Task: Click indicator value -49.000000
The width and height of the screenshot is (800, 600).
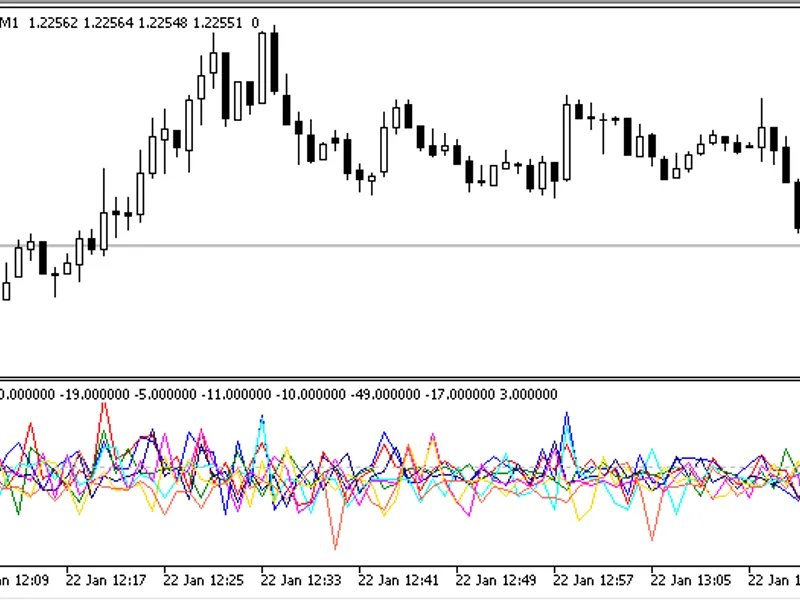Action: [x=386, y=394]
